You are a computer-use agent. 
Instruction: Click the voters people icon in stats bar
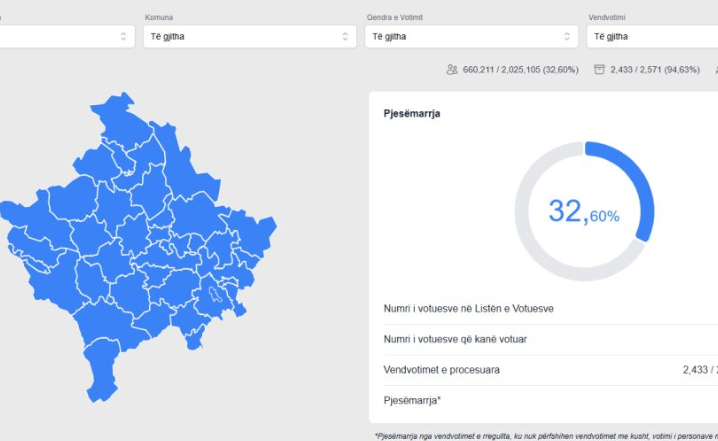(x=452, y=70)
